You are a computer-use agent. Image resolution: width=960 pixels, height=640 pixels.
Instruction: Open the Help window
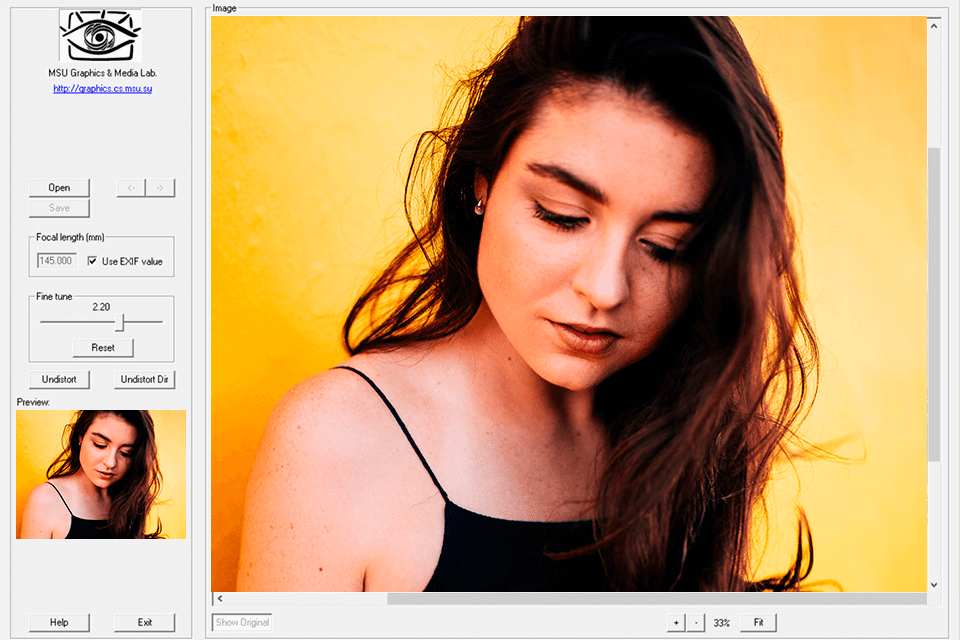[59, 622]
